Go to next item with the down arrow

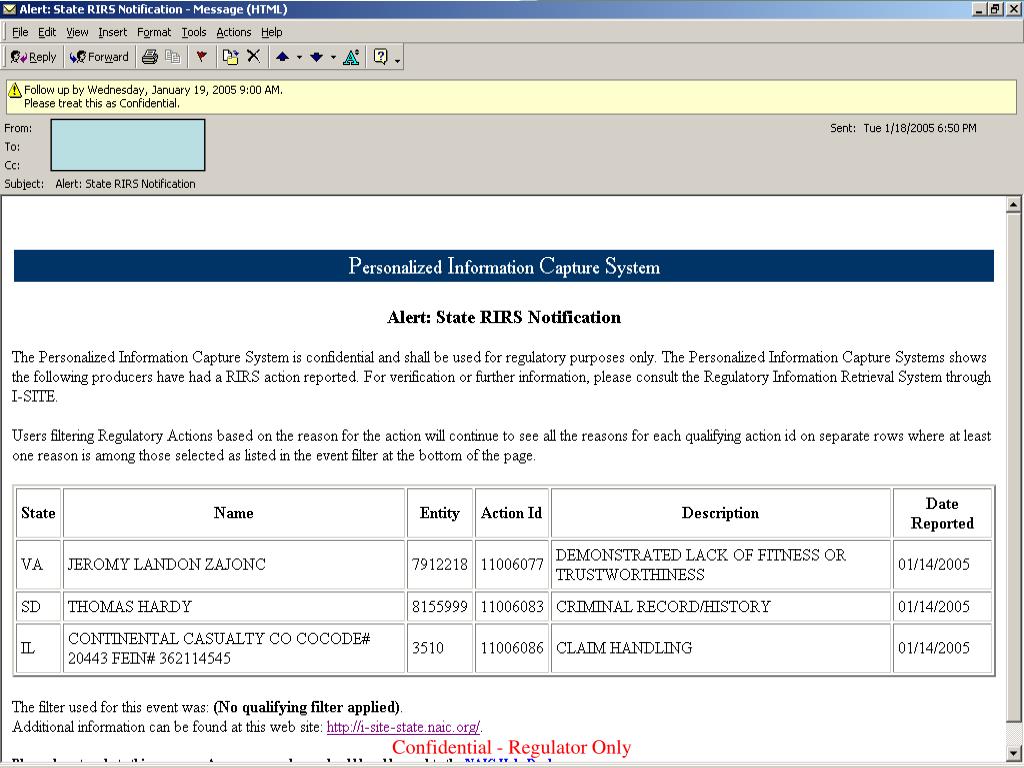click(317, 57)
